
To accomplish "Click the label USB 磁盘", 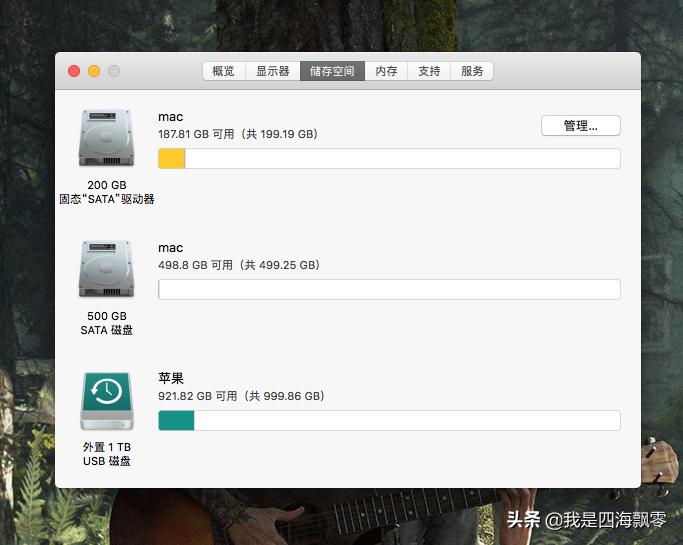I will (107, 461).
